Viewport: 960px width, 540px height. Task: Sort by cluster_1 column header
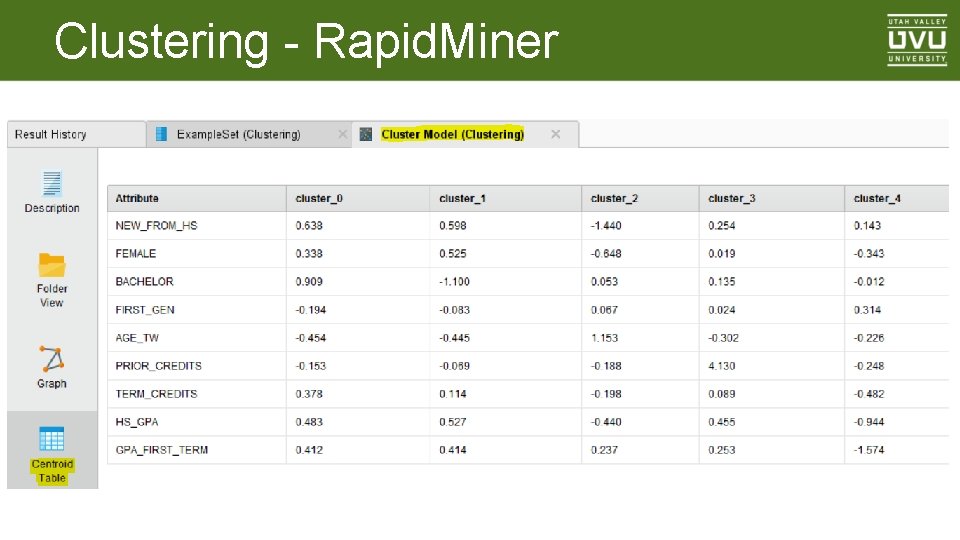(x=505, y=198)
